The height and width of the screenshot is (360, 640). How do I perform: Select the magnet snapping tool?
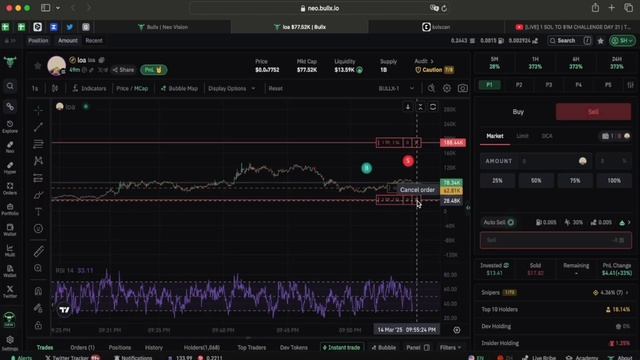38,291
